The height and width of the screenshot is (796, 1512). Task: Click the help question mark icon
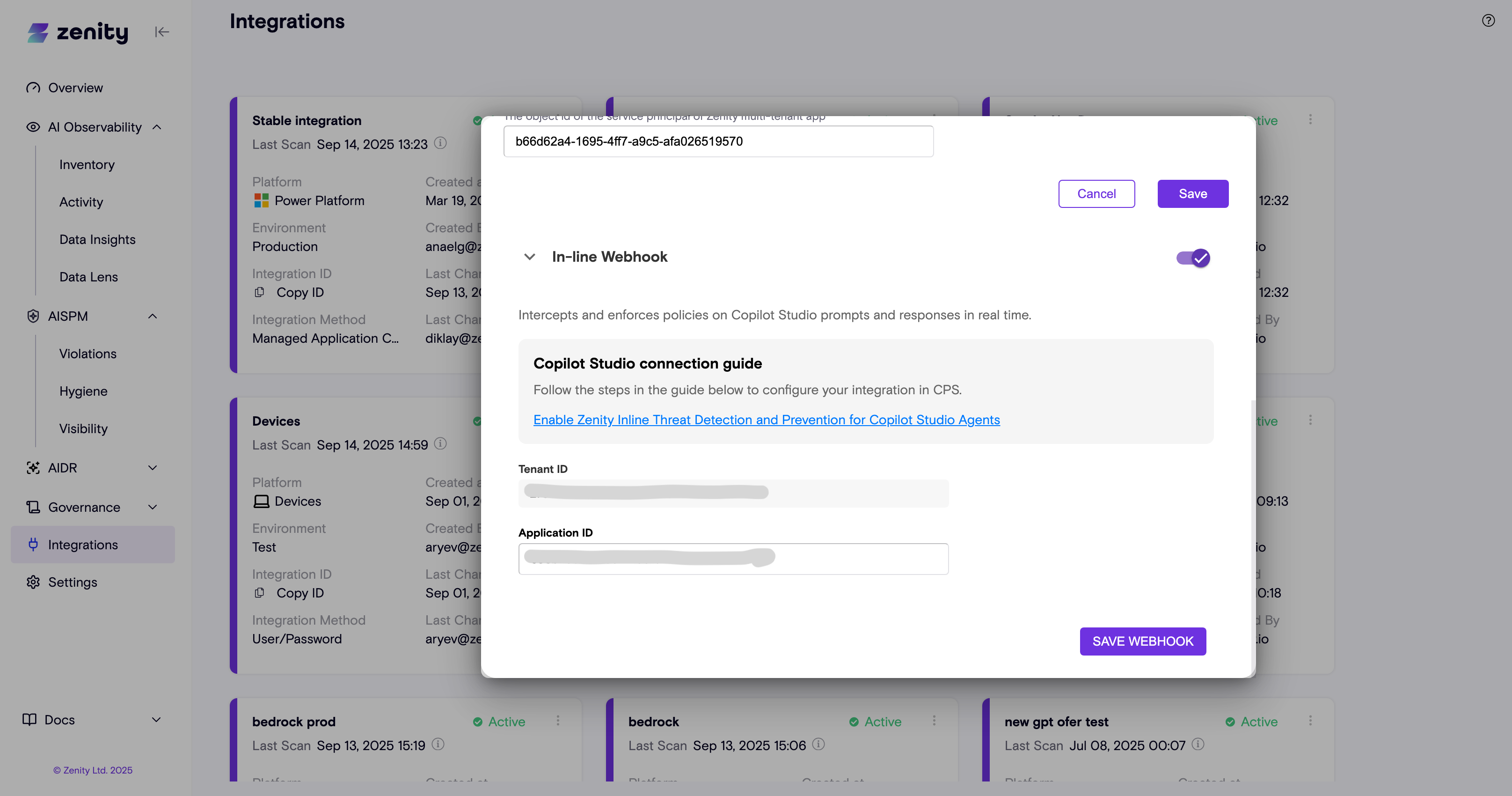(1488, 21)
